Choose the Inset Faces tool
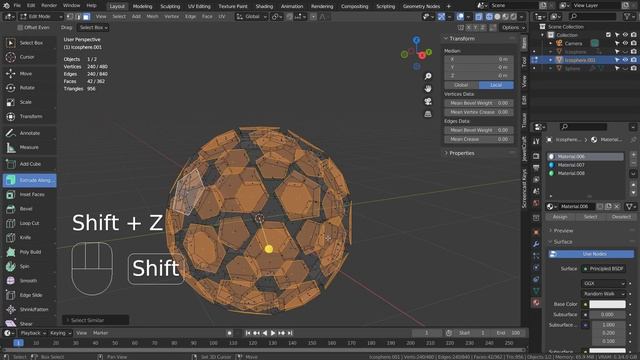 [x=29, y=195]
